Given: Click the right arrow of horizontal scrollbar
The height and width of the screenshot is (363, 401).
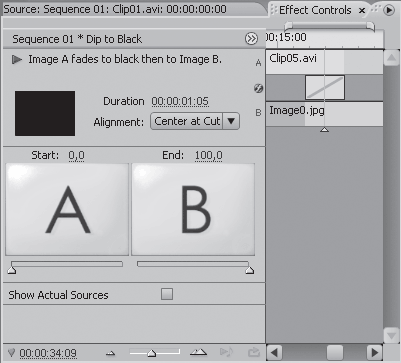Looking at the screenshot, I should tap(374, 352).
